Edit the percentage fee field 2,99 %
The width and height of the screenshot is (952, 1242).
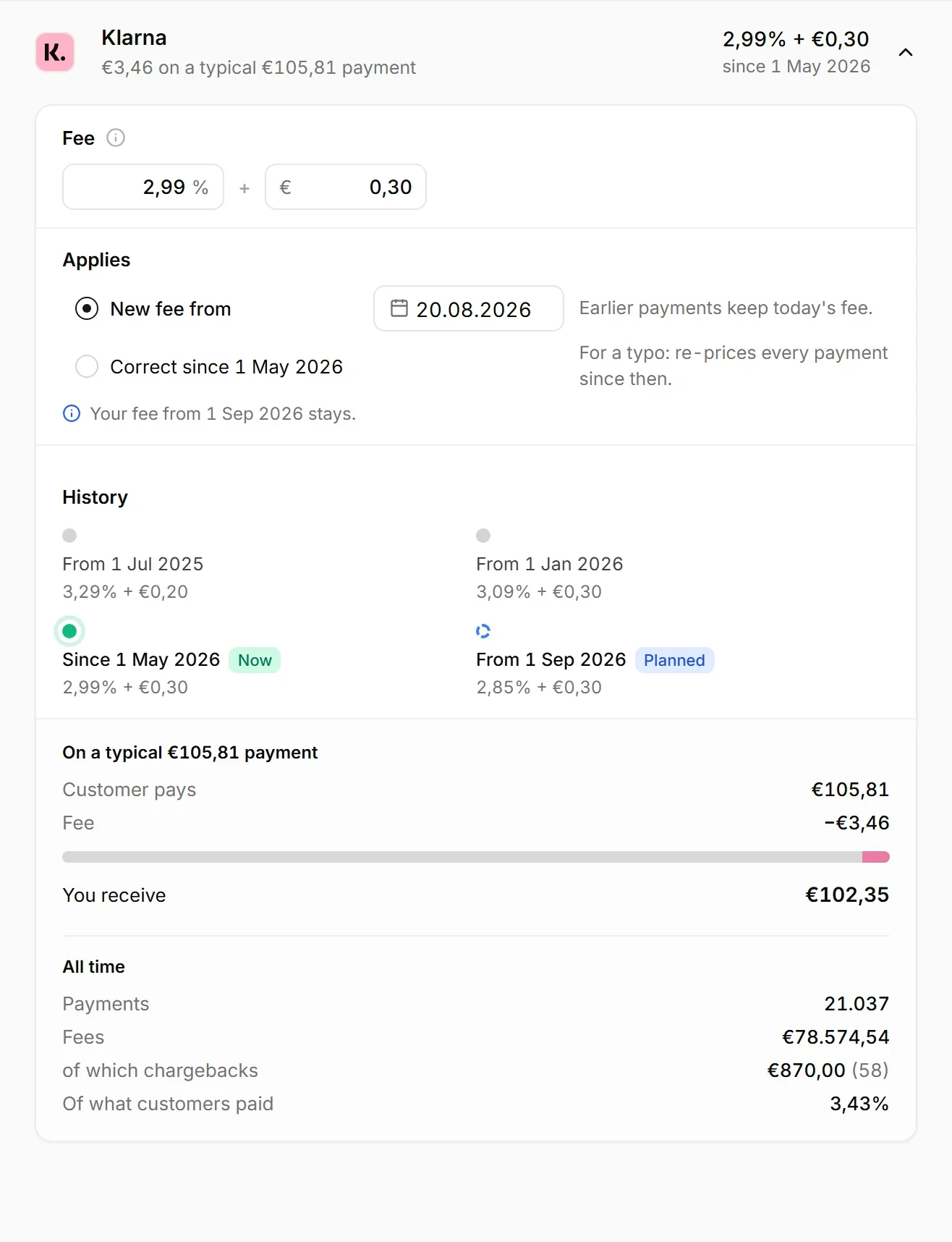[x=143, y=187]
